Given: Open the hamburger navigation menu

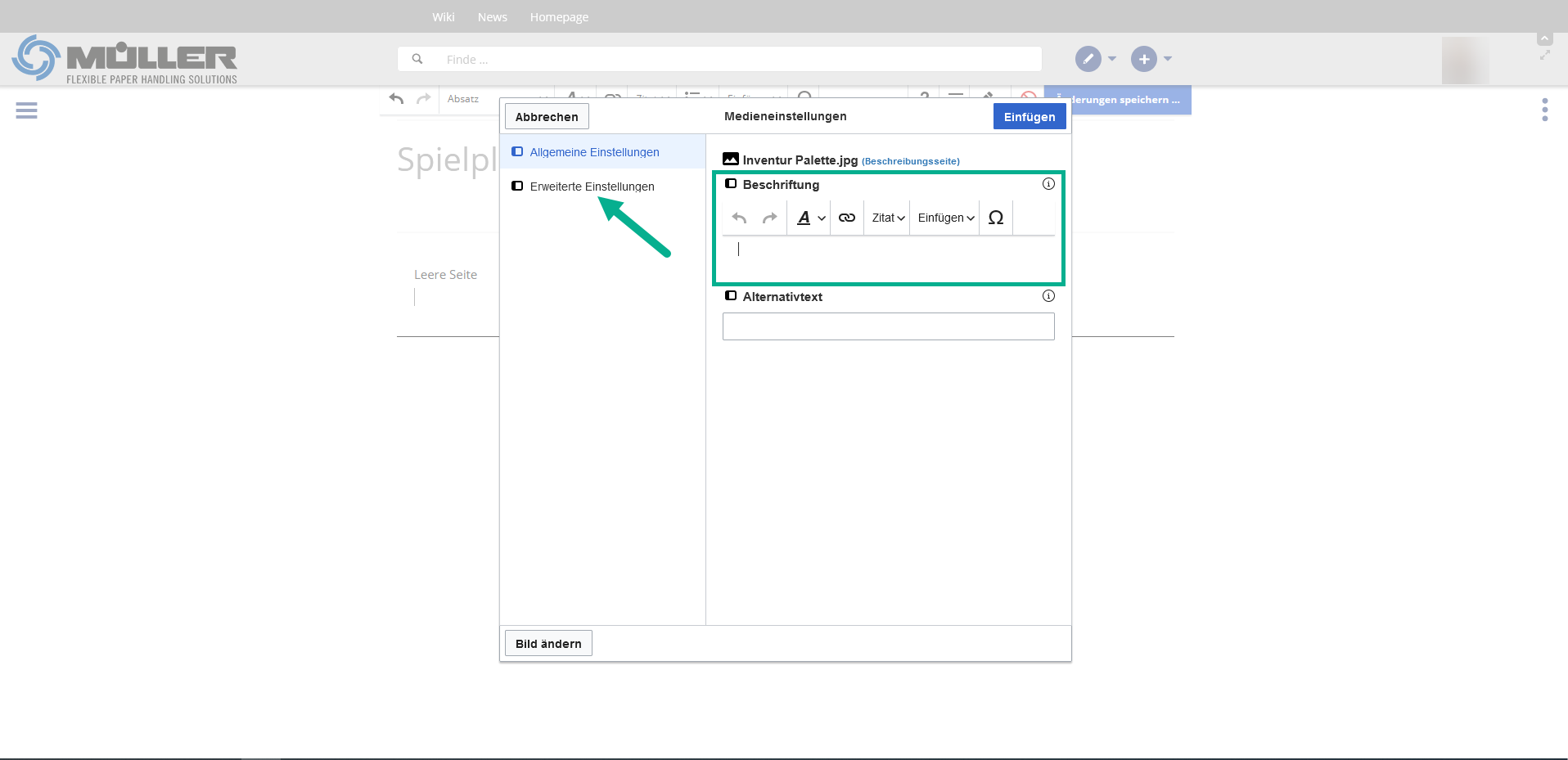Looking at the screenshot, I should [x=26, y=110].
